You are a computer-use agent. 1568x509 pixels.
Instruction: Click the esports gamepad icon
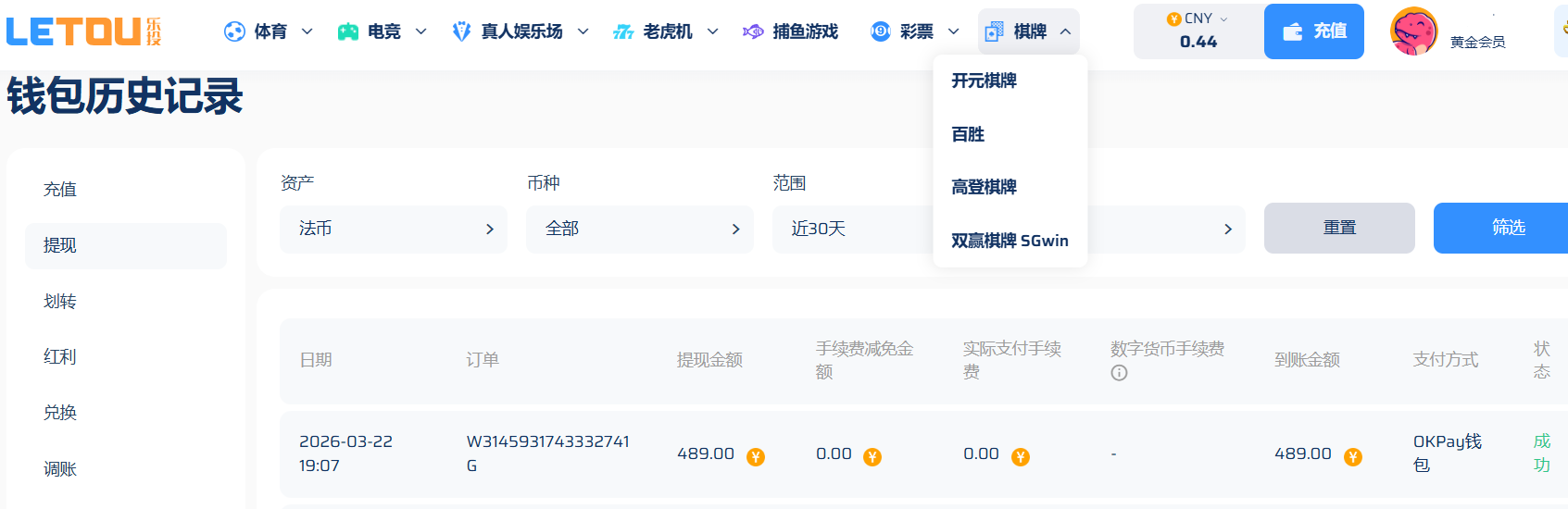click(348, 31)
